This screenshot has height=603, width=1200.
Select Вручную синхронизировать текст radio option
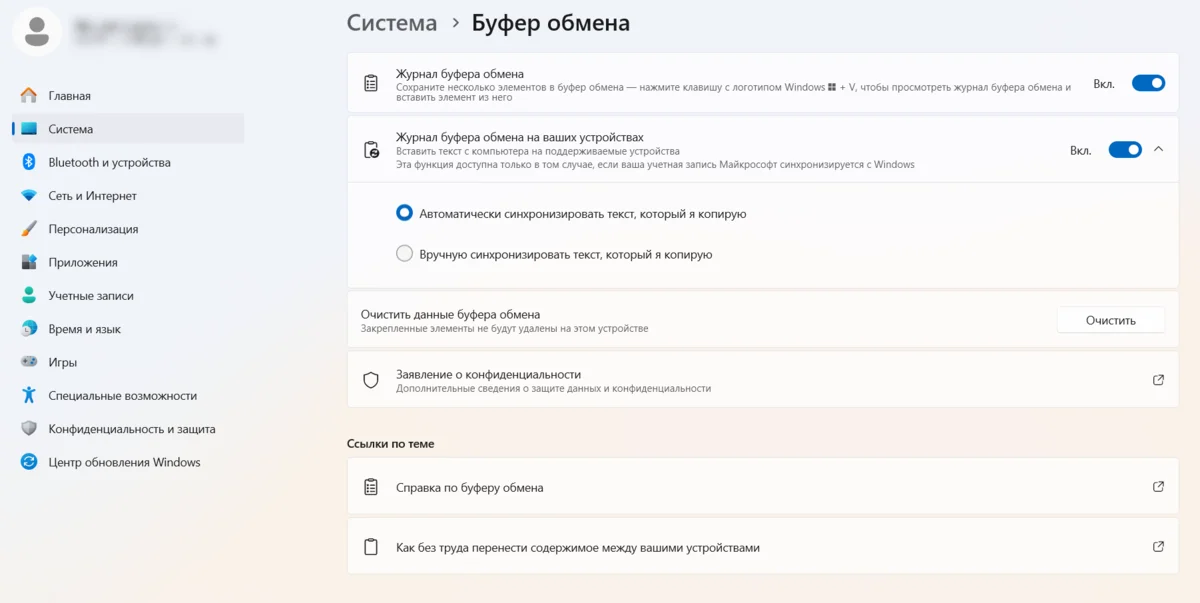coord(405,254)
